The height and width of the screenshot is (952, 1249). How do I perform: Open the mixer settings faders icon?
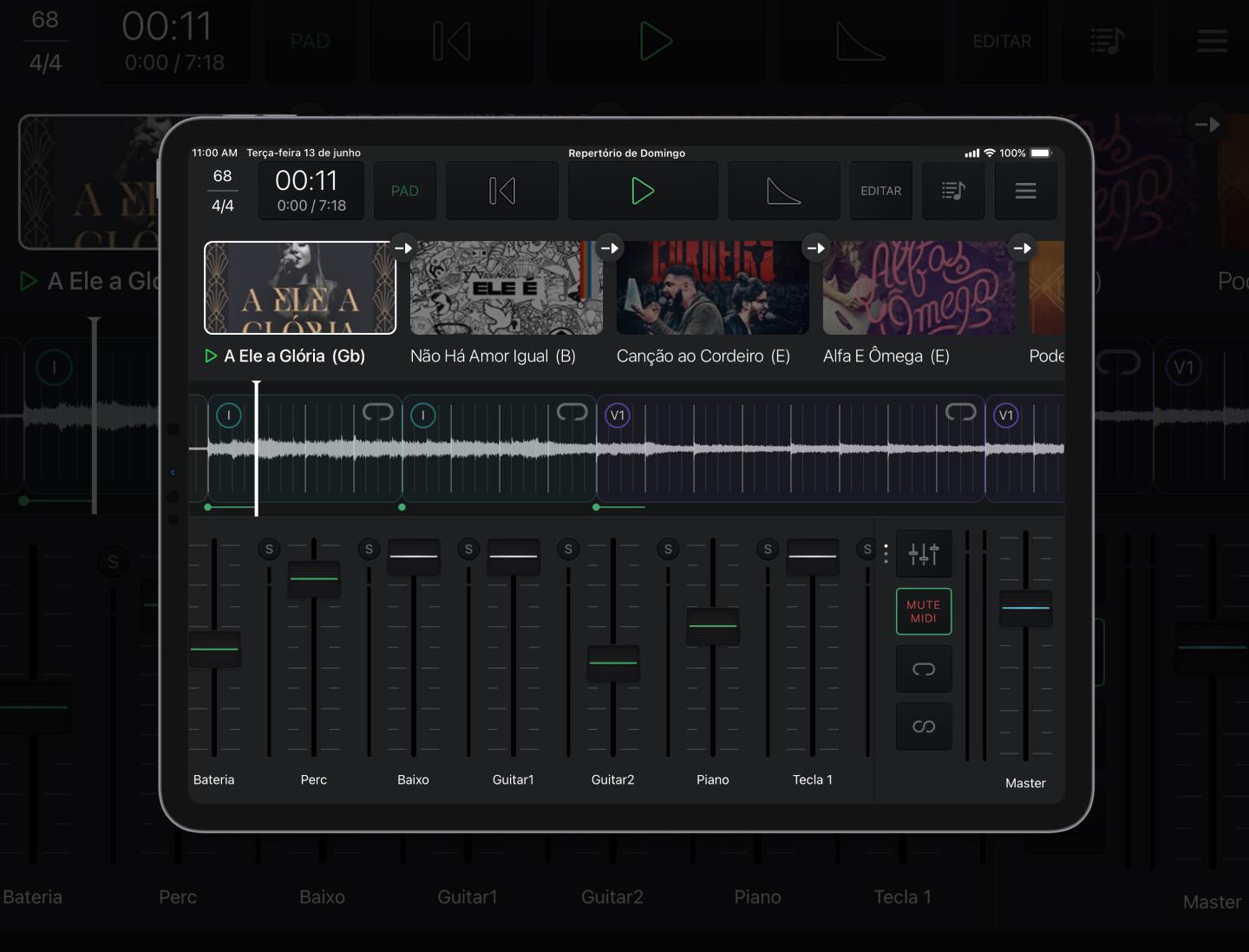(x=923, y=553)
